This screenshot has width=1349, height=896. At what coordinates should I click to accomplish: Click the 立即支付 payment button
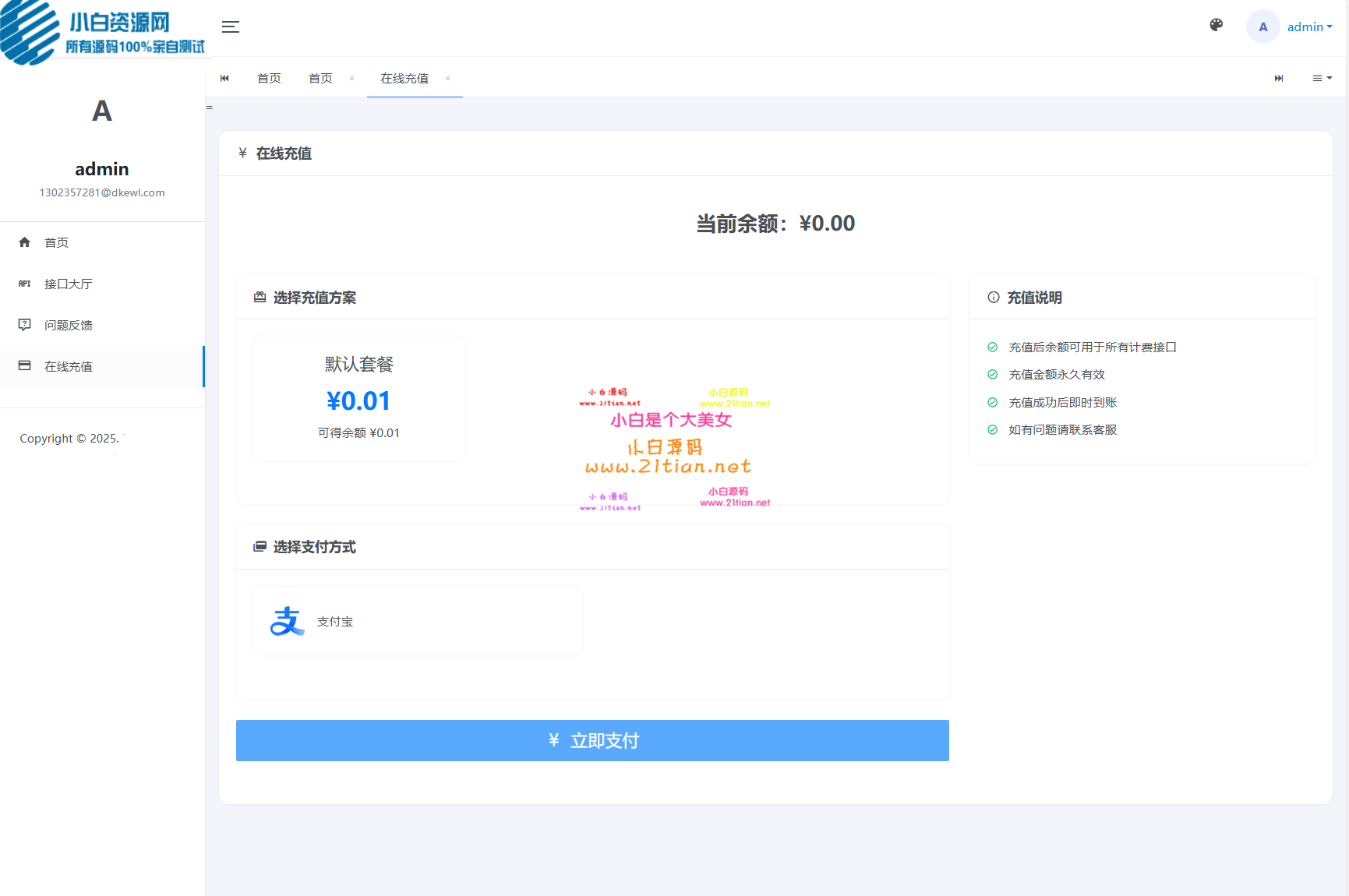tap(592, 740)
